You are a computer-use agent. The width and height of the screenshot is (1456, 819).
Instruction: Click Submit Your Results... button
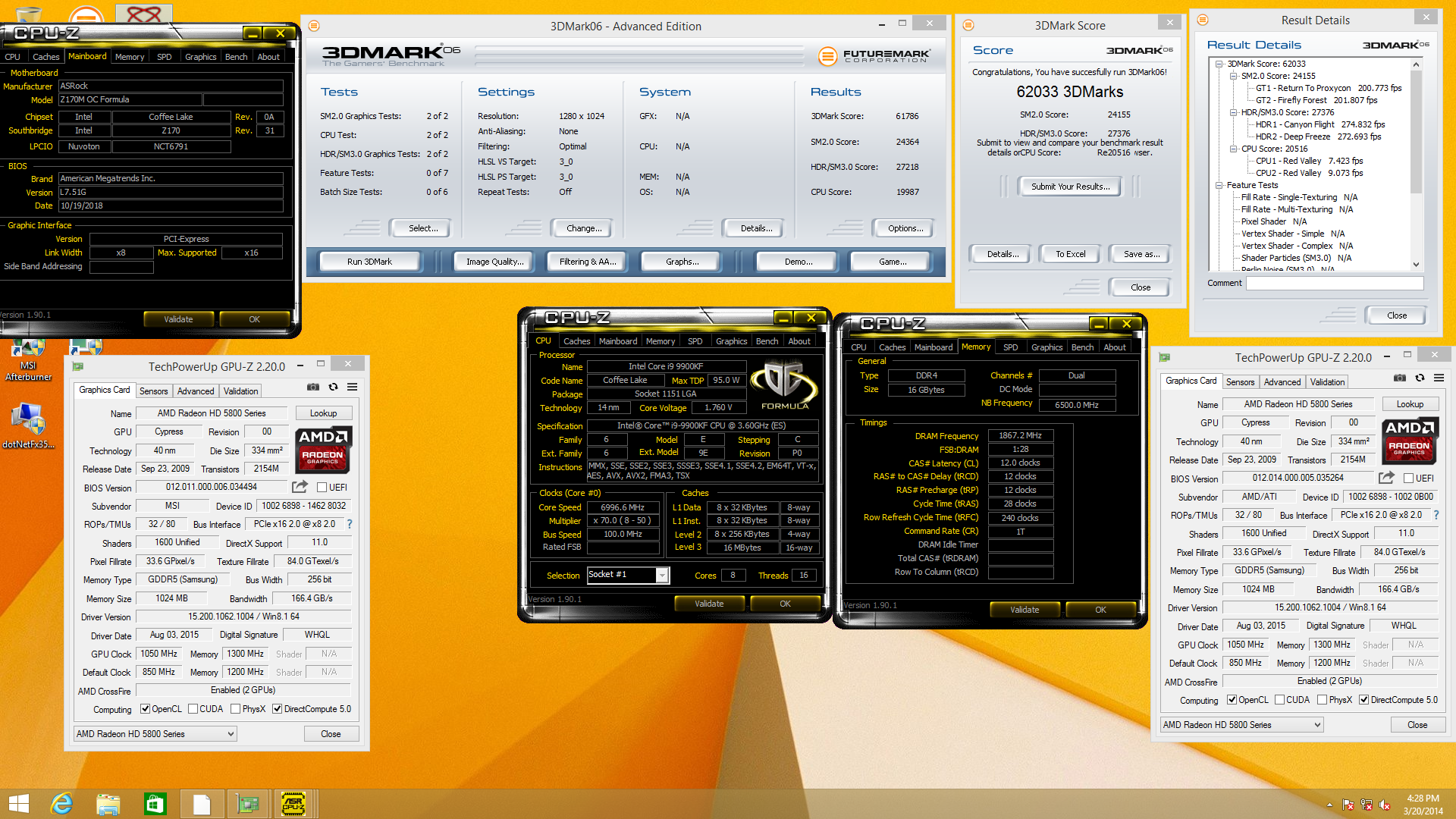coord(1070,187)
